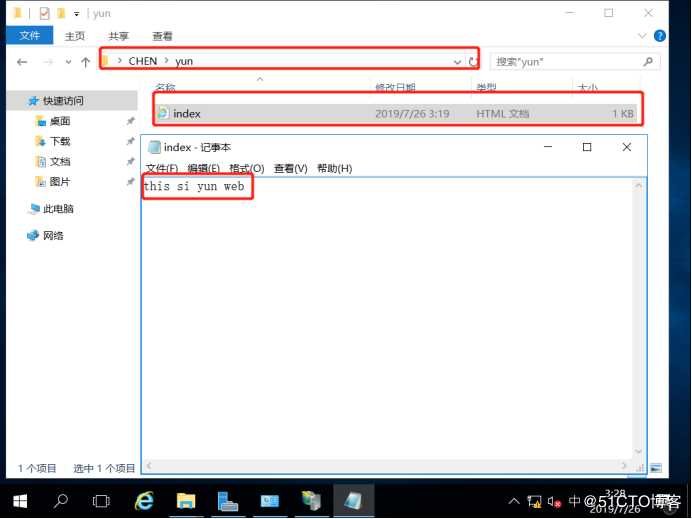Click the pin icon beside 图片
The width and height of the screenshot is (692, 519).
click(x=130, y=181)
